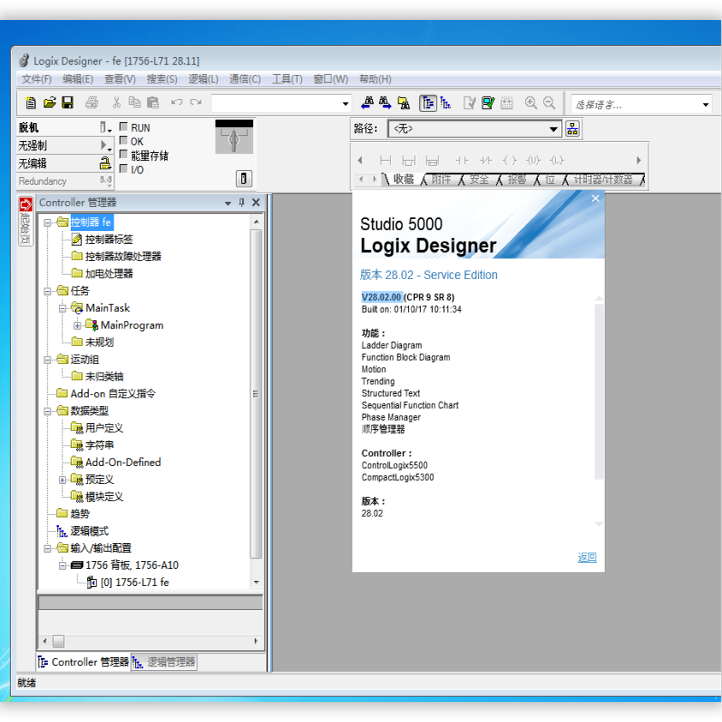Open the language selection dropdown
This screenshot has width=722, height=722.
pyautogui.click(x=705, y=105)
